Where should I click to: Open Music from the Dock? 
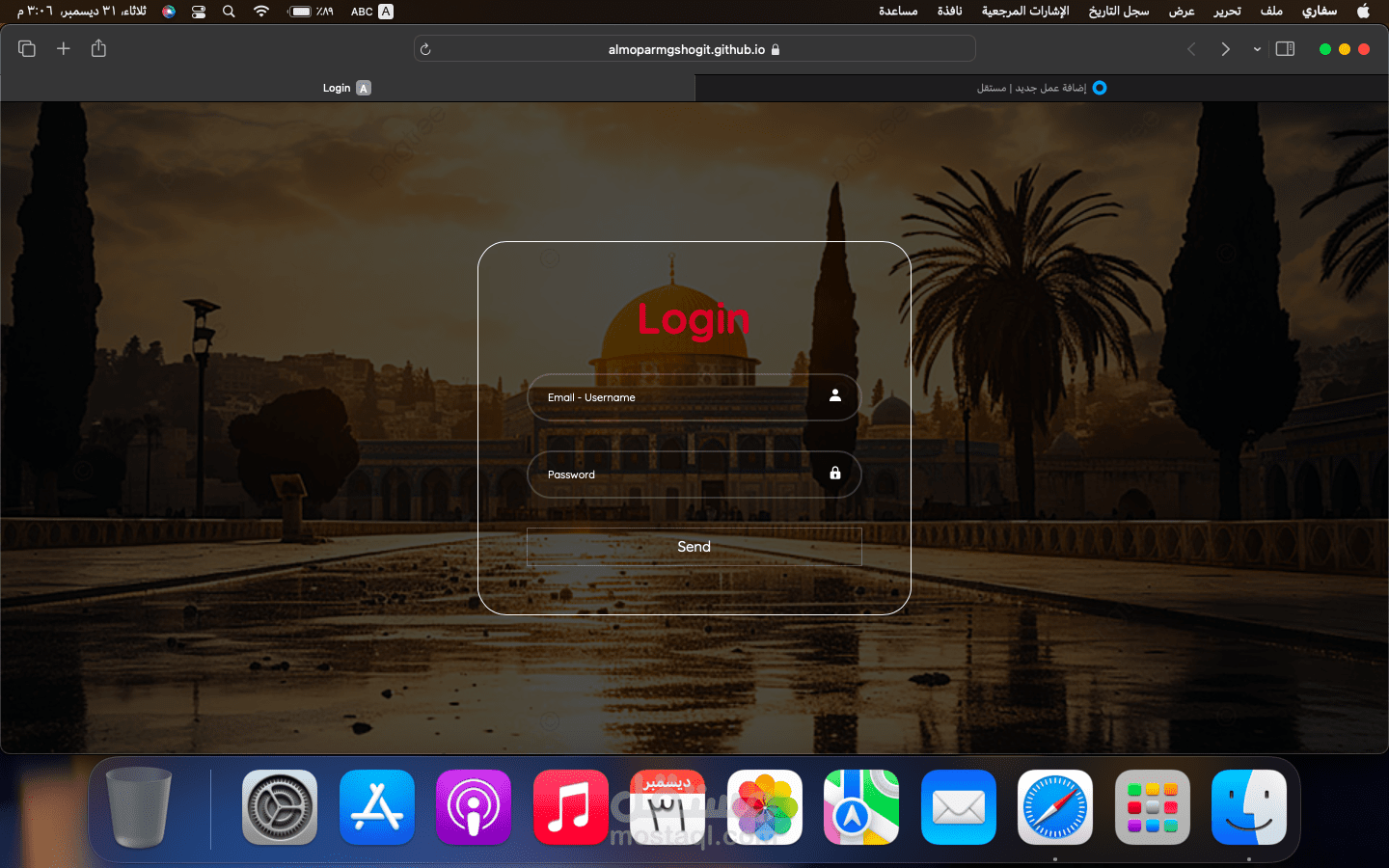pyautogui.click(x=571, y=807)
